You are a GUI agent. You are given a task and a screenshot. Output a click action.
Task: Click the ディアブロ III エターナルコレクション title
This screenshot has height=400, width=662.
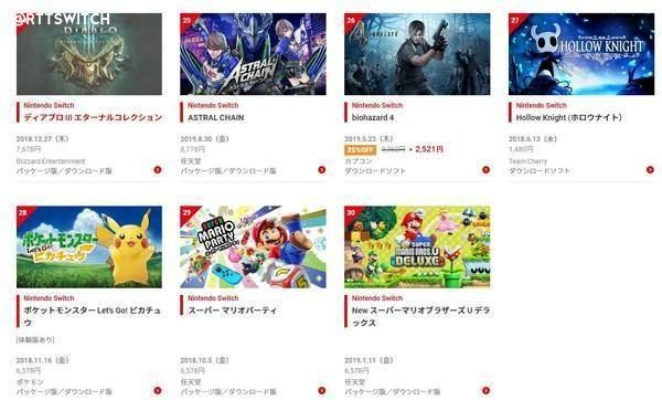pyautogui.click(x=92, y=118)
